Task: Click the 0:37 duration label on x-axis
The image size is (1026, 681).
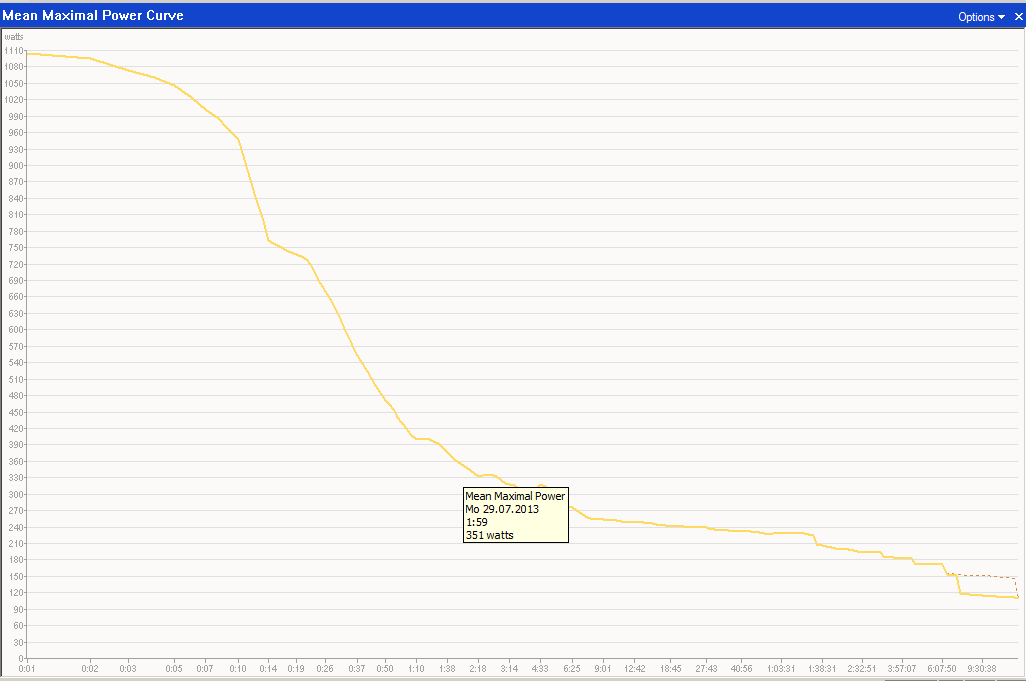Action: [356, 669]
